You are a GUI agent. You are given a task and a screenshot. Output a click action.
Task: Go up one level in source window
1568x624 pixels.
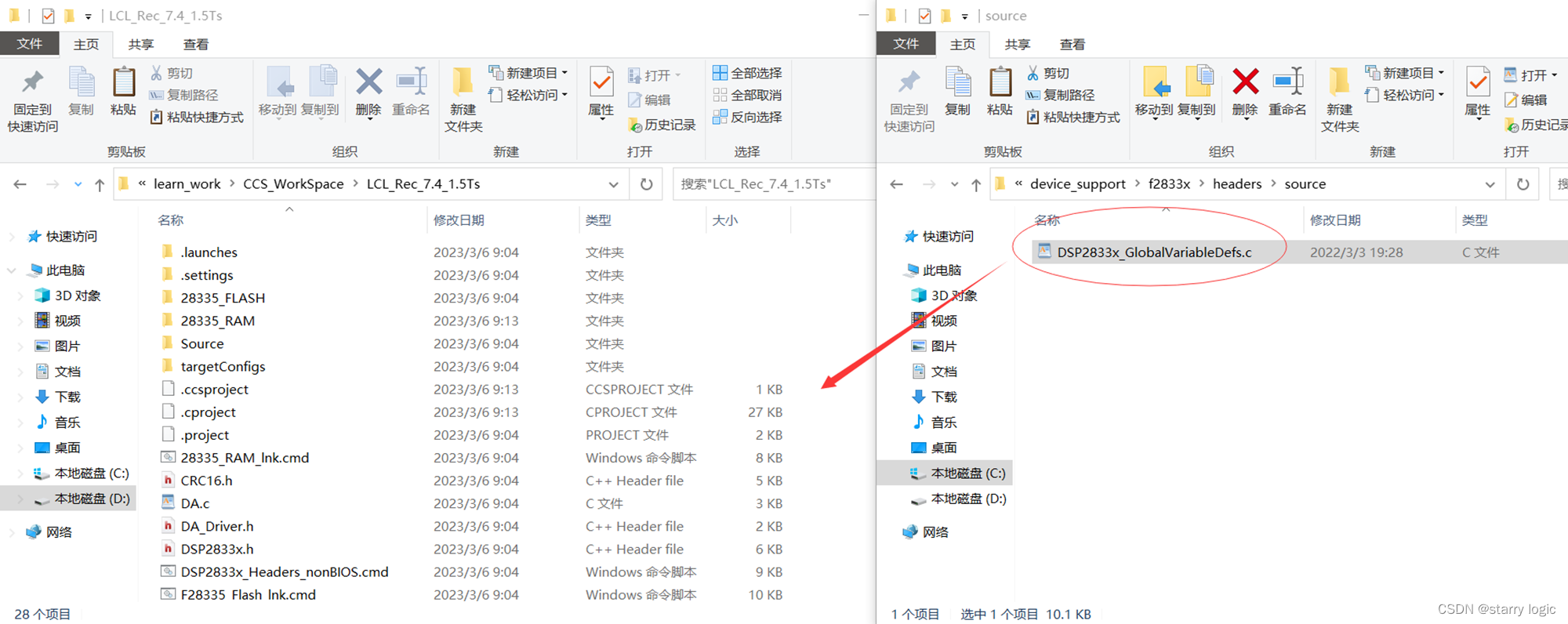976,184
